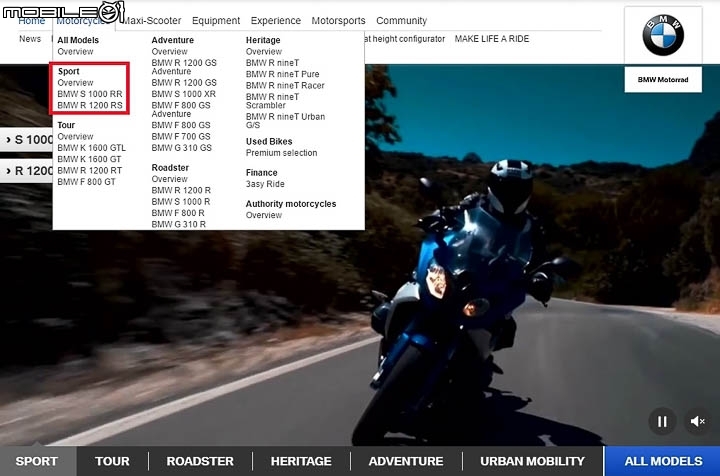
Task: Select the URBAN MOBILITY category tab
Action: 532,461
